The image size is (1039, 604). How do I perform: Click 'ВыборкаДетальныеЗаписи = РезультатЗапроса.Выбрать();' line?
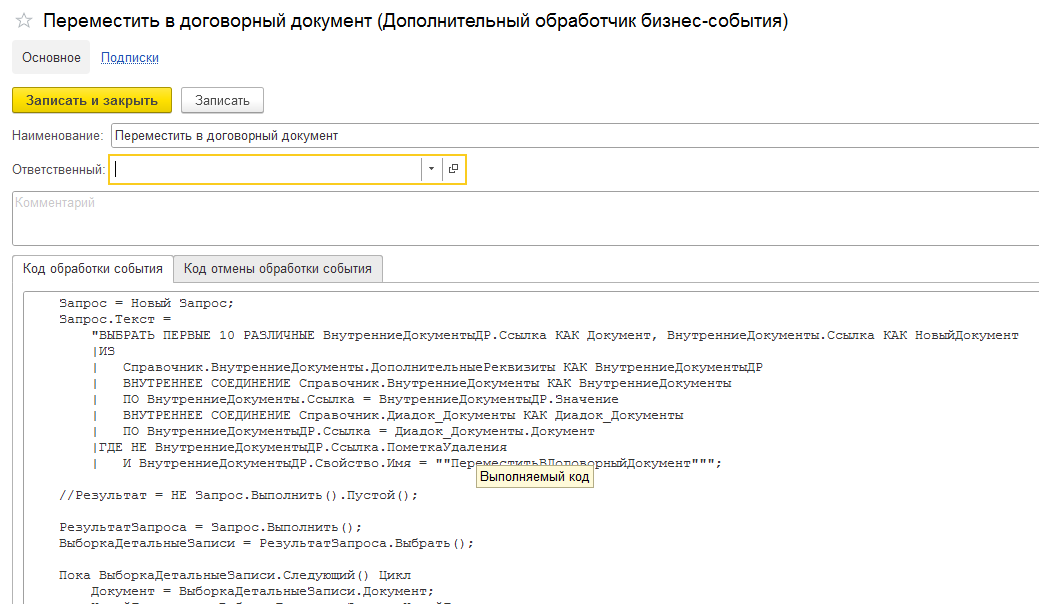click(266, 543)
